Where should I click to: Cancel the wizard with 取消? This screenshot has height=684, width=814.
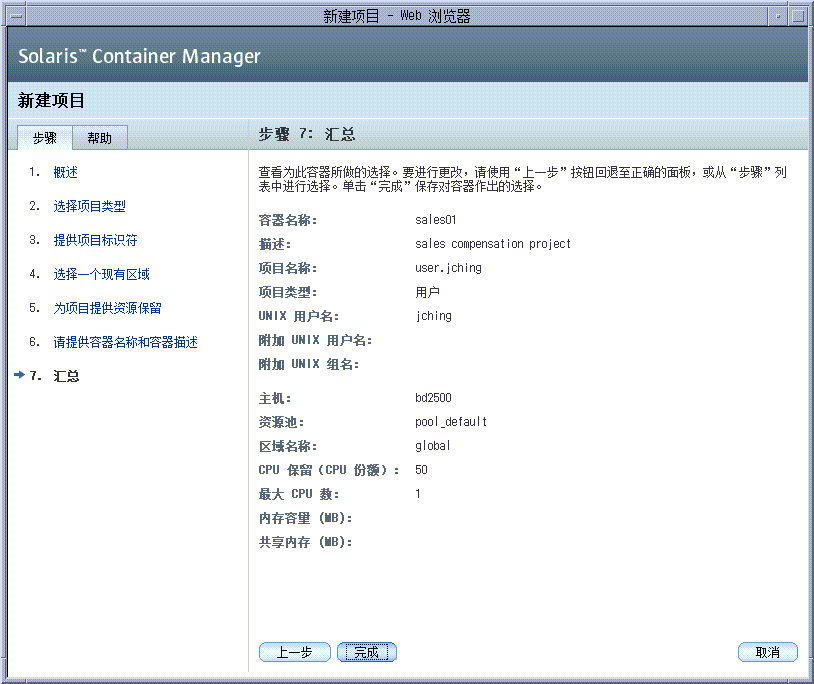pos(767,652)
